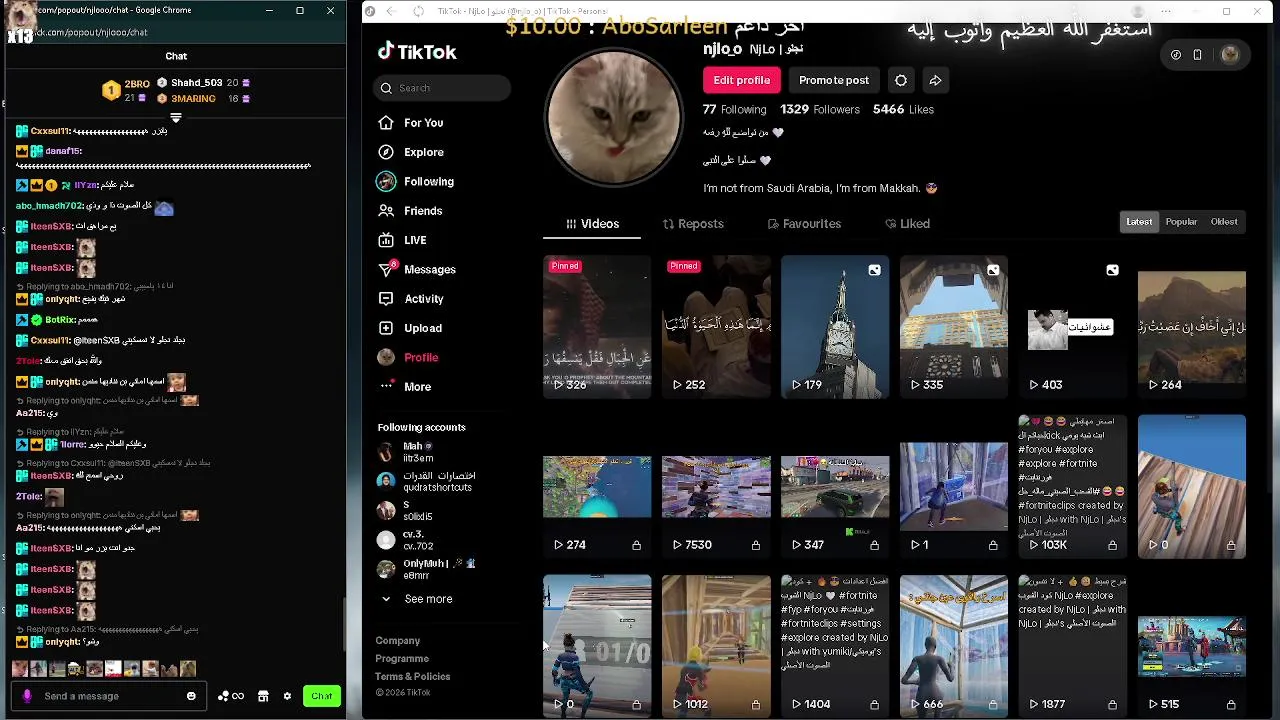The width and height of the screenshot is (1280, 720).
Task: Sort videos by Popular
Action: (x=1181, y=222)
